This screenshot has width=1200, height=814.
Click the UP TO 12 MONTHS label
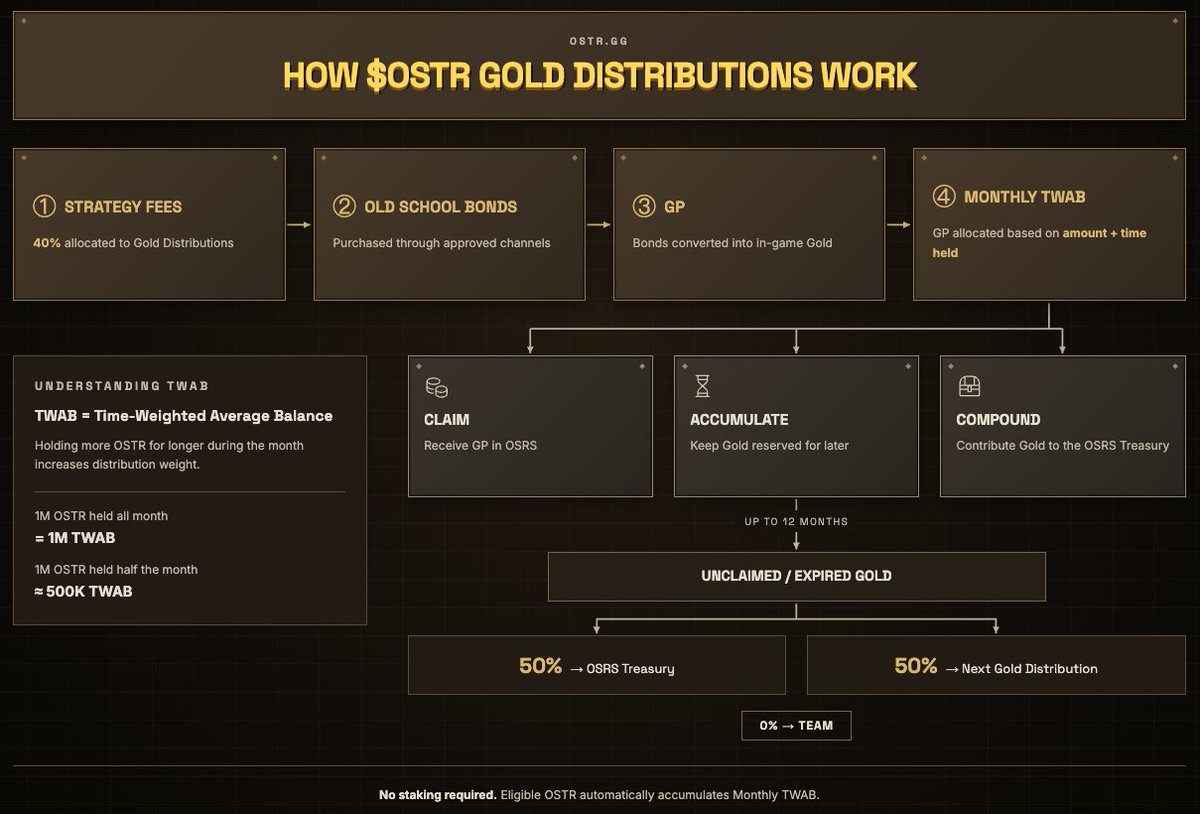point(796,522)
